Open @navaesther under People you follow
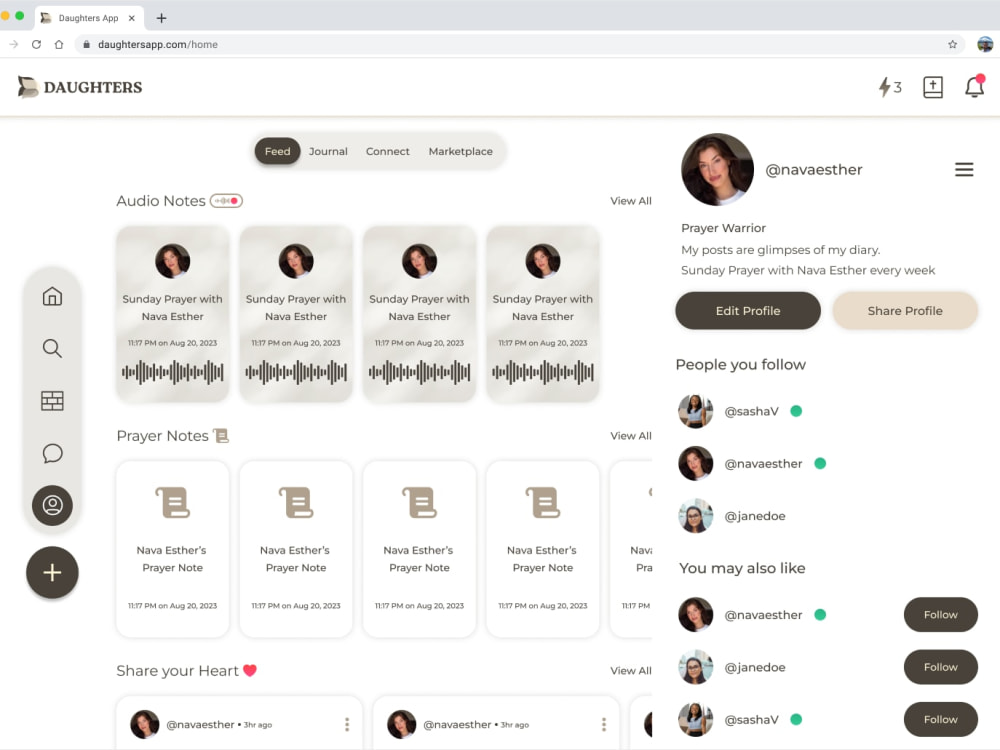Image resolution: width=1000 pixels, height=750 pixels. (x=752, y=464)
